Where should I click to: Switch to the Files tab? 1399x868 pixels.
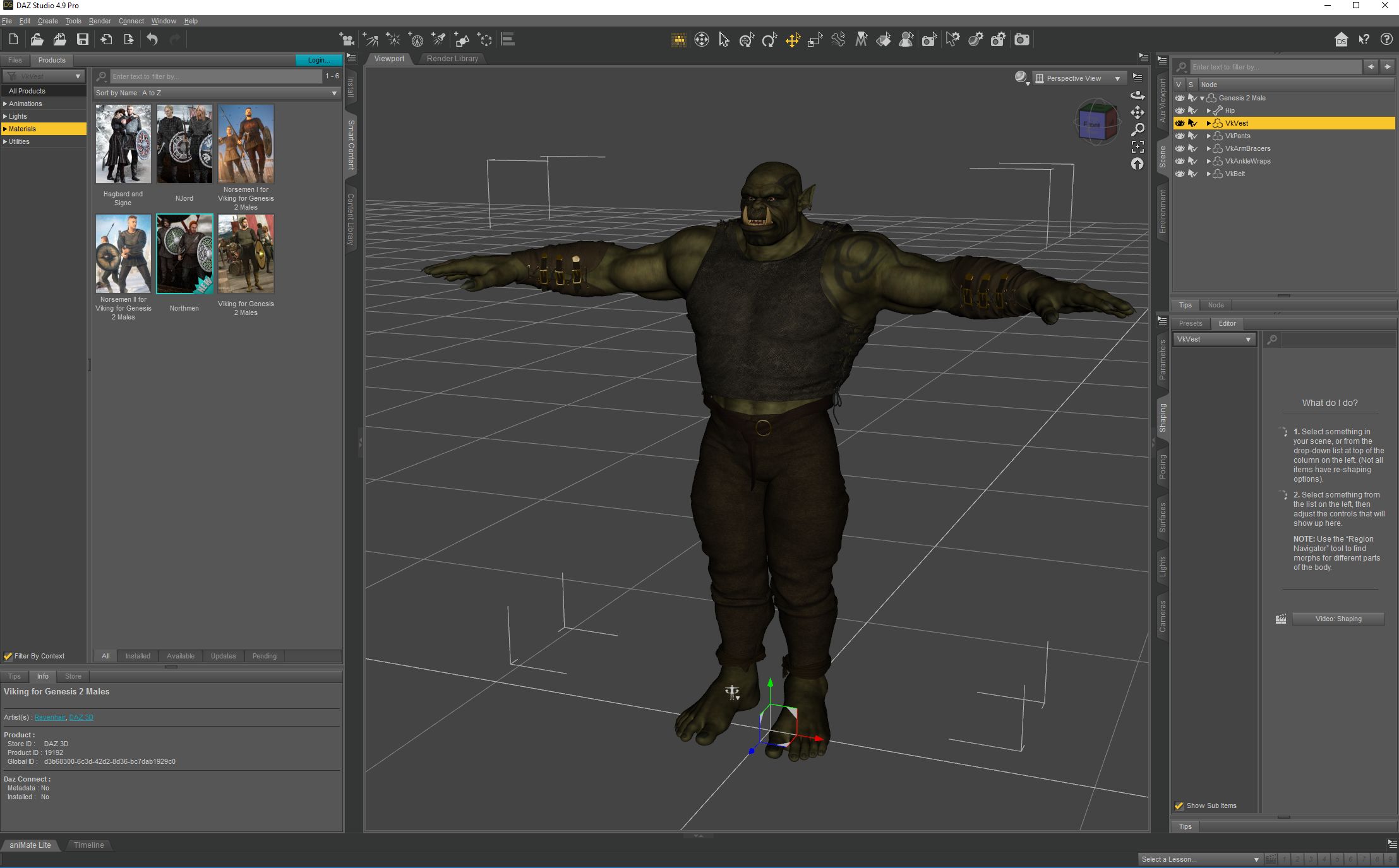coord(15,60)
